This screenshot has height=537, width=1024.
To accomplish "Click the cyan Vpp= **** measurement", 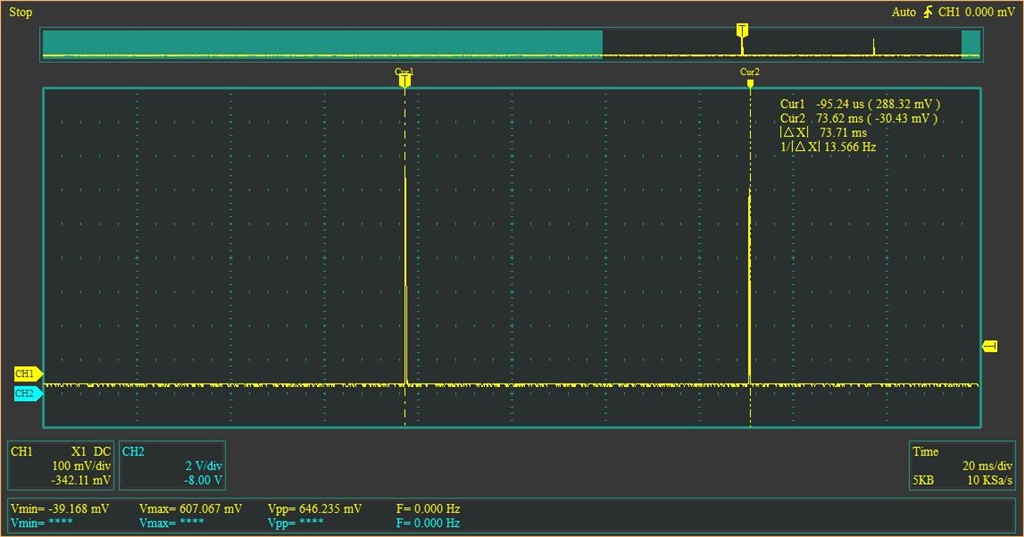I will coord(296,523).
